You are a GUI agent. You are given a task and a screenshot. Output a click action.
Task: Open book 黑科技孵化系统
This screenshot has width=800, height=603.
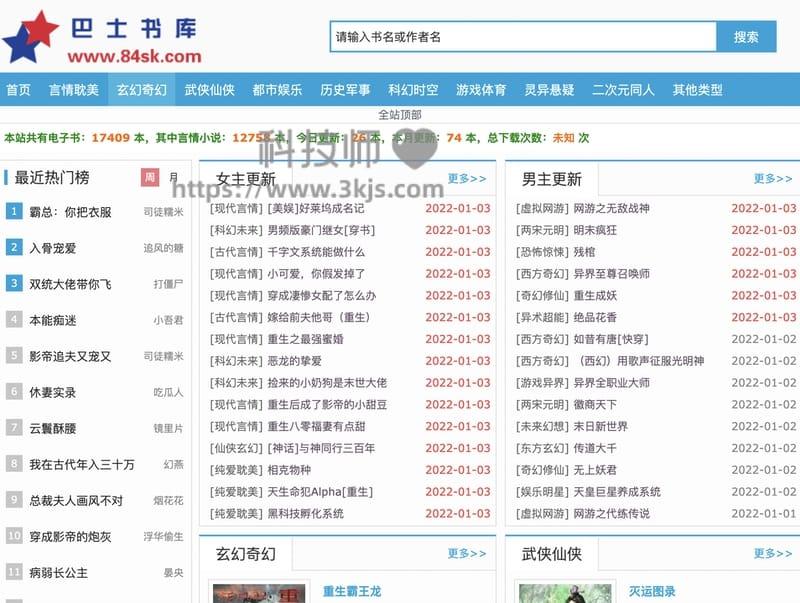coord(305,514)
